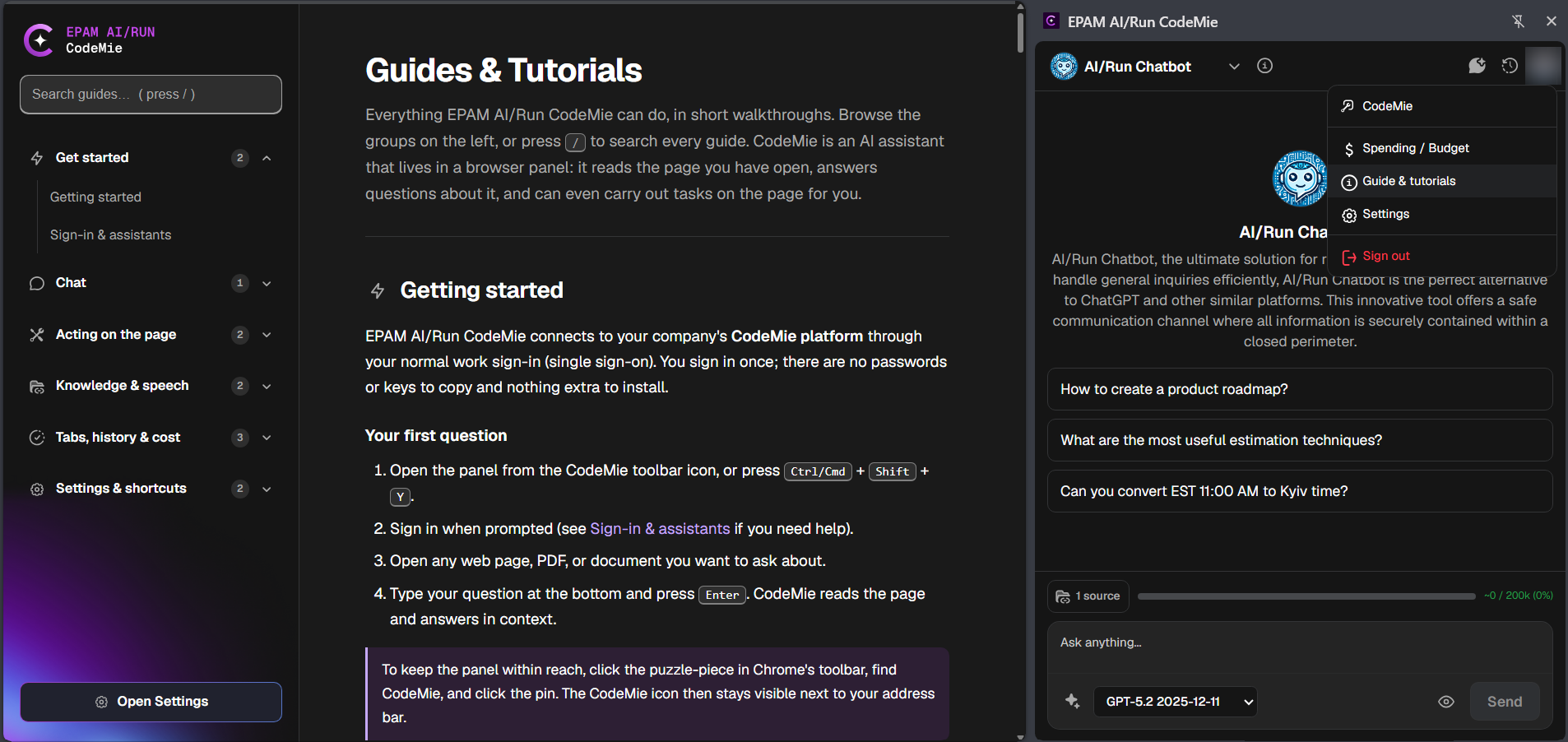Expand the Knowledge & speech chevron
Viewport: 1568px width, 742px height.
267,386
